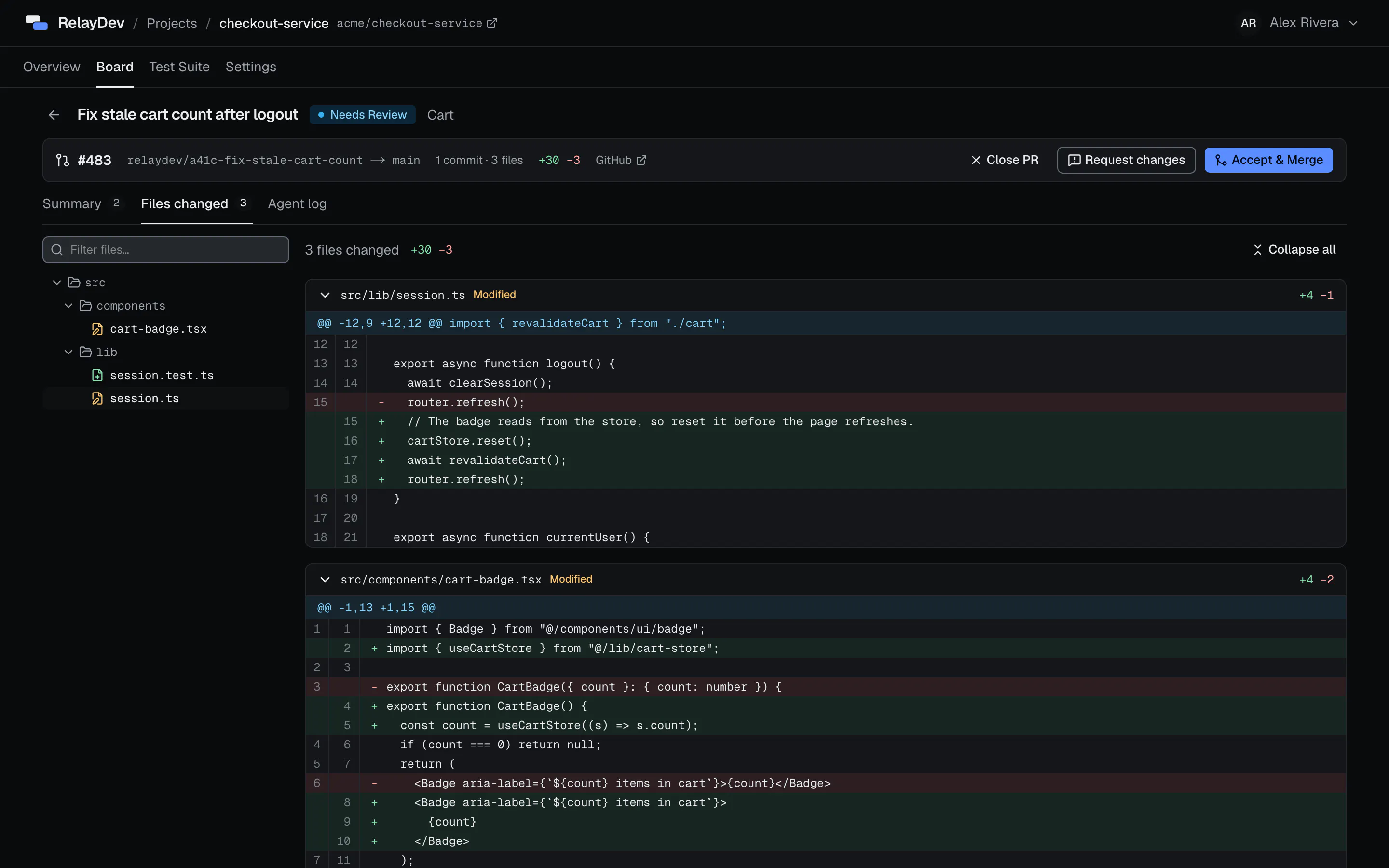The height and width of the screenshot is (868, 1389).
Task: Collapse the lib folder chevron
Action: click(68, 352)
